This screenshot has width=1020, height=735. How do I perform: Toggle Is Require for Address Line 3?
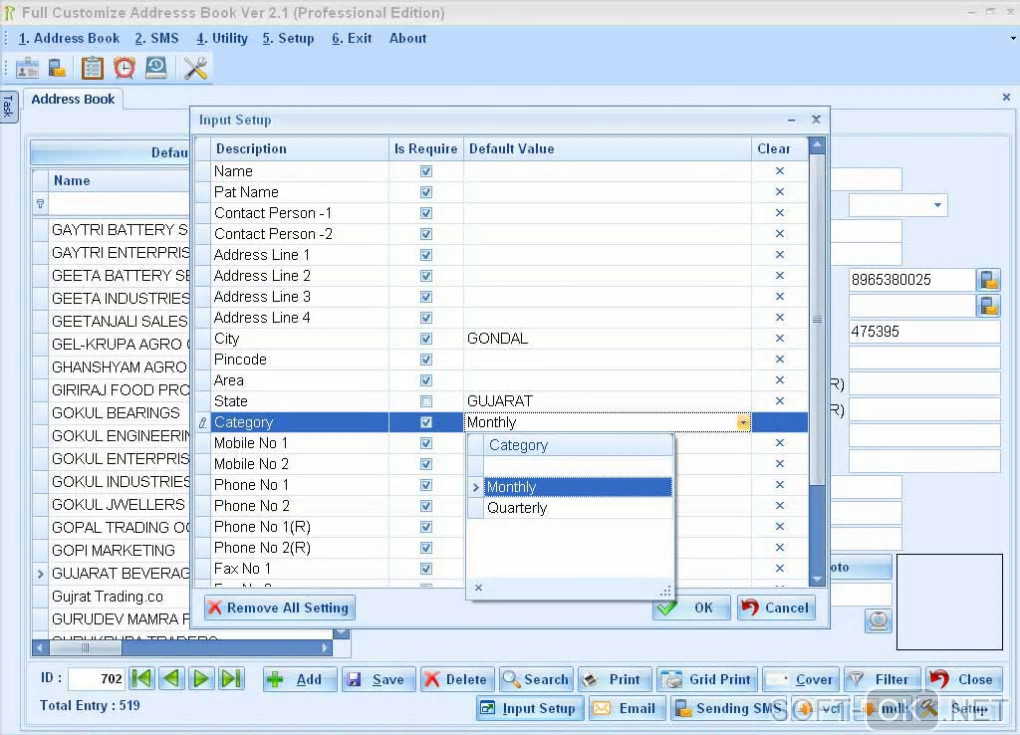[x=426, y=297]
